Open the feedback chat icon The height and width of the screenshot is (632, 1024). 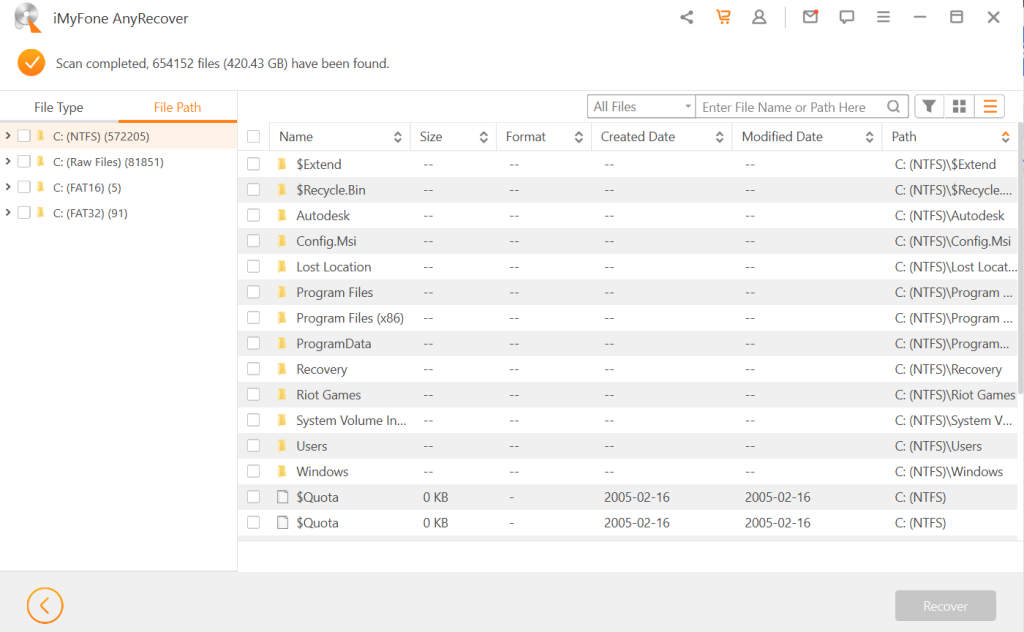tap(847, 17)
